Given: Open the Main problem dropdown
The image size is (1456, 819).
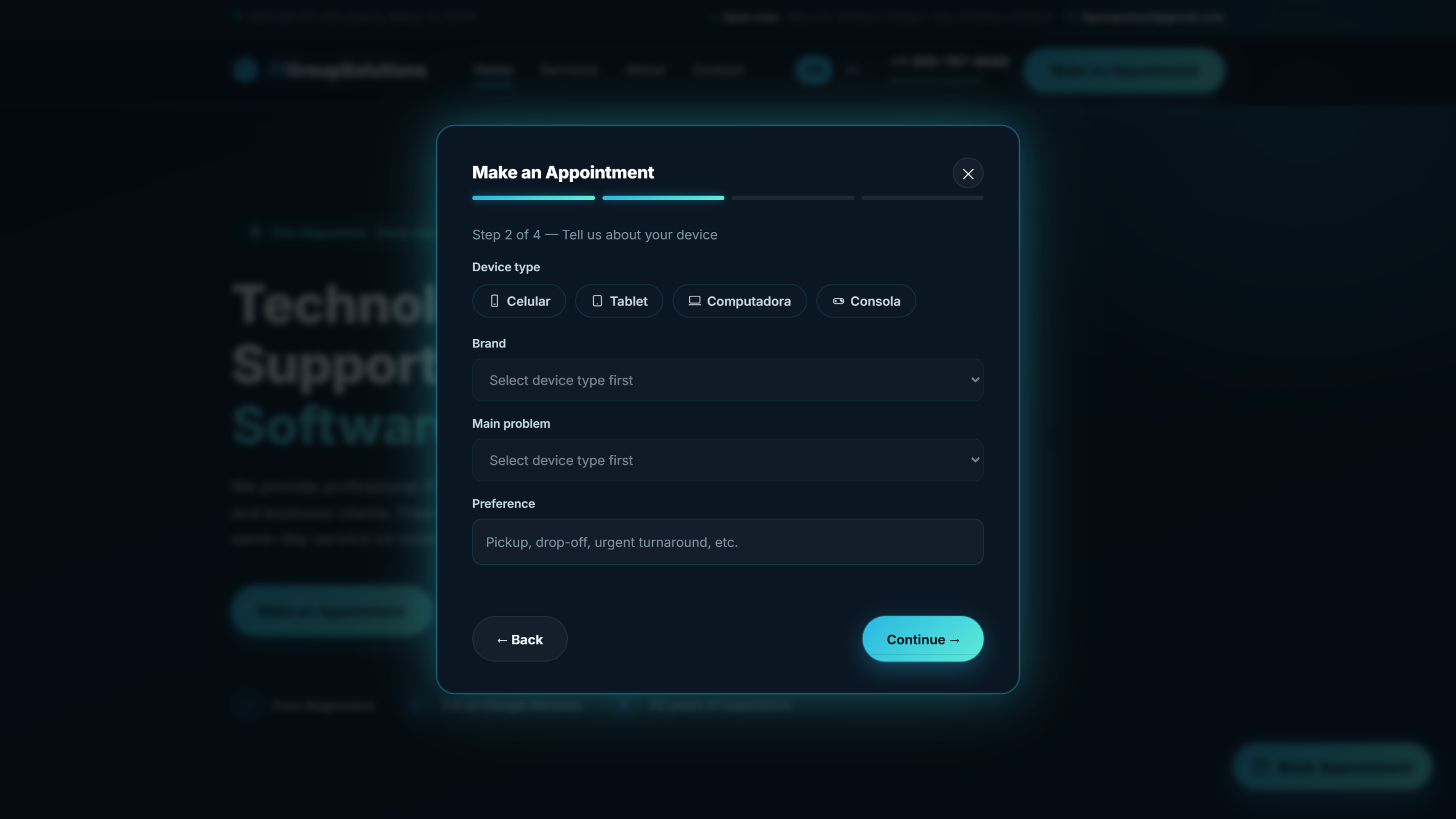Looking at the screenshot, I should pos(727,460).
